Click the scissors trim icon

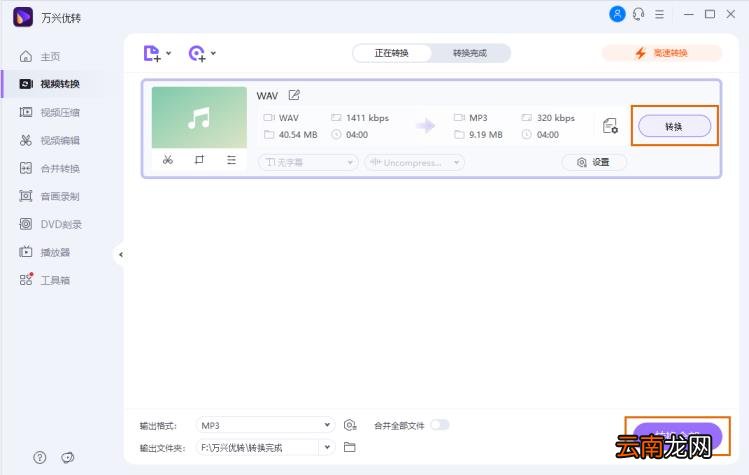(168, 160)
